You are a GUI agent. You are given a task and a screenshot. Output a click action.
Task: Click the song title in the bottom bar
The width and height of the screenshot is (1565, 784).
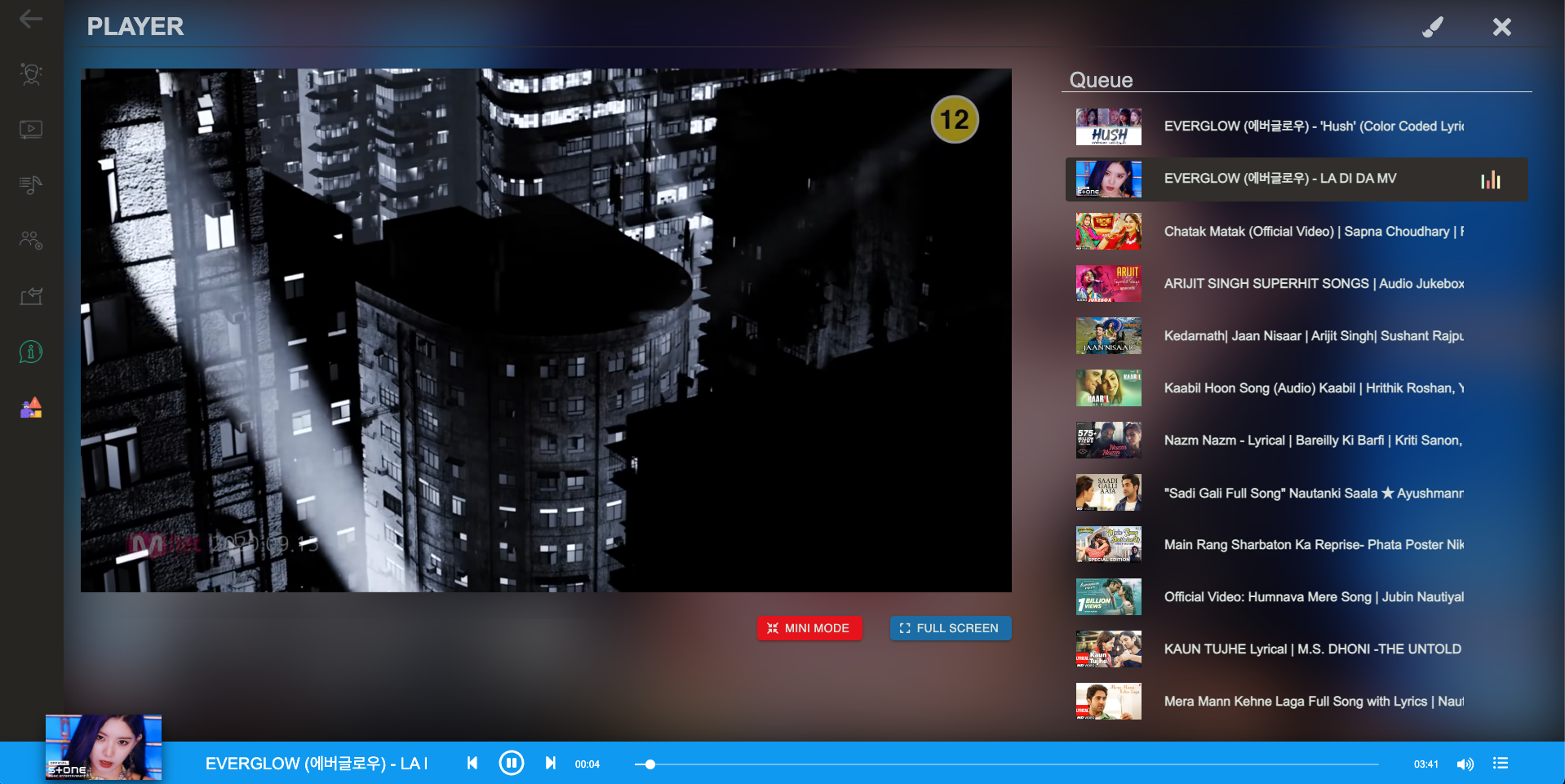pyautogui.click(x=317, y=764)
